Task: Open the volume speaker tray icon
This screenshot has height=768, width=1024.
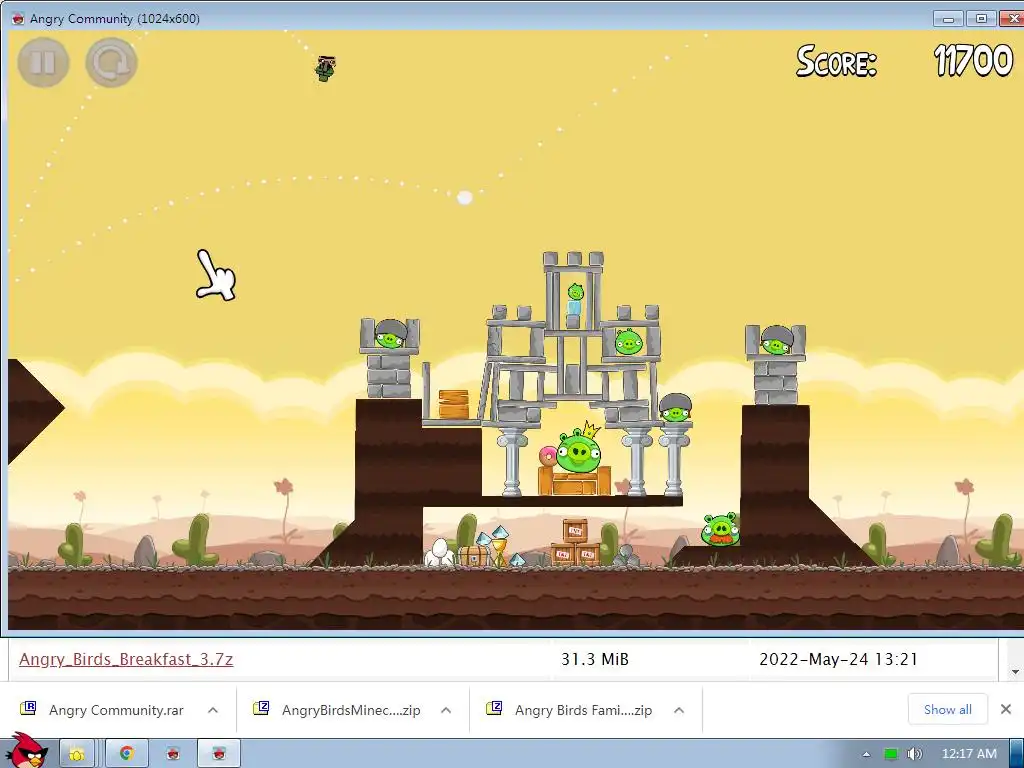Action: tap(915, 754)
